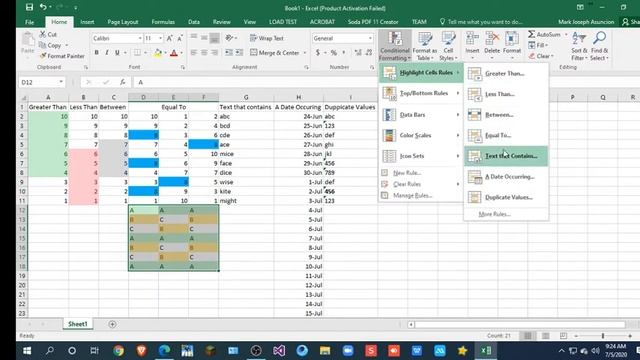Viewport: 640px width, 360px height.
Task: Click the Undo arrow icon
Action: [x=43, y=7]
